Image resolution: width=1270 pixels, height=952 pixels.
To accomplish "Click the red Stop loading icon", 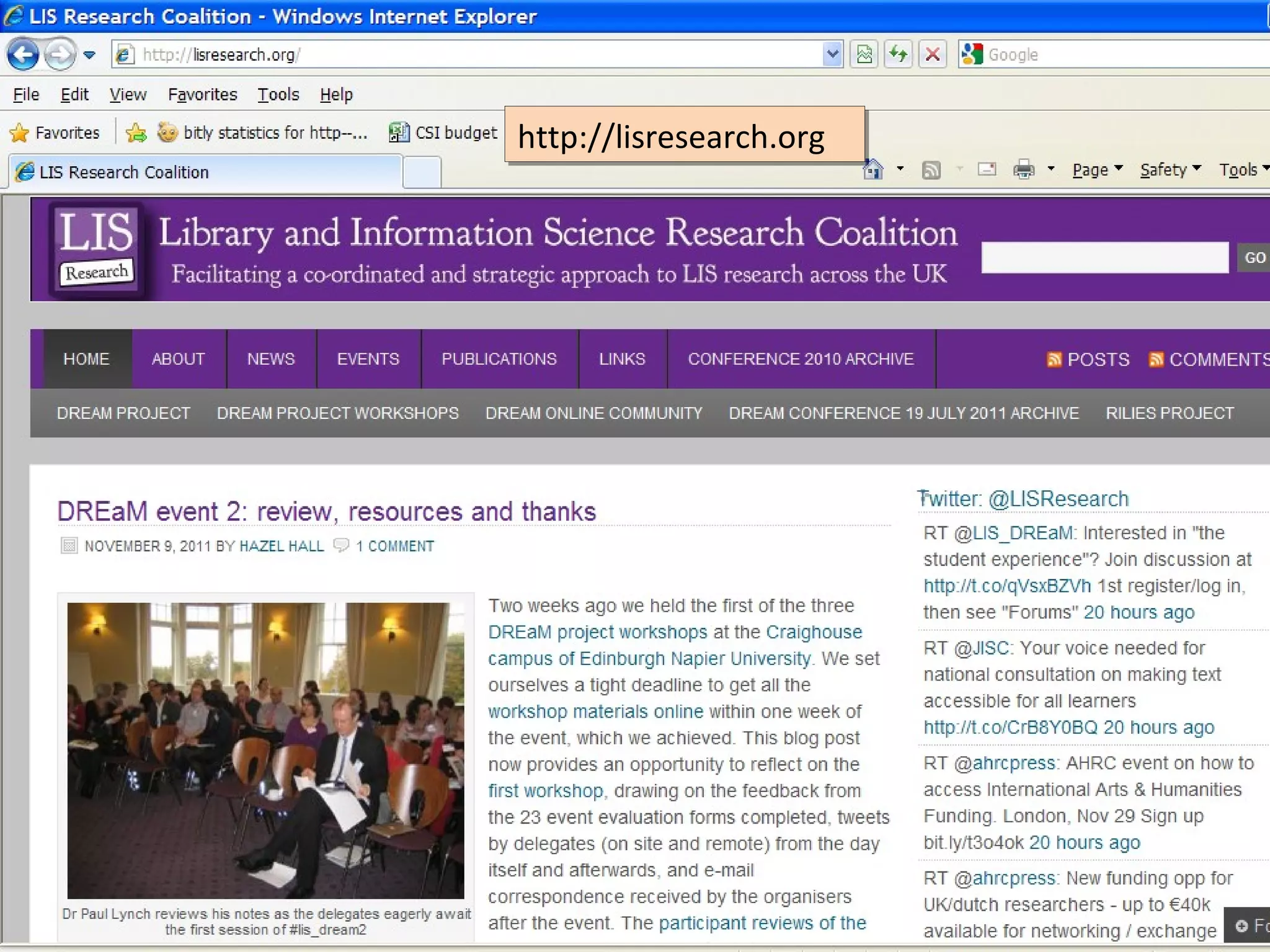I will click(932, 55).
